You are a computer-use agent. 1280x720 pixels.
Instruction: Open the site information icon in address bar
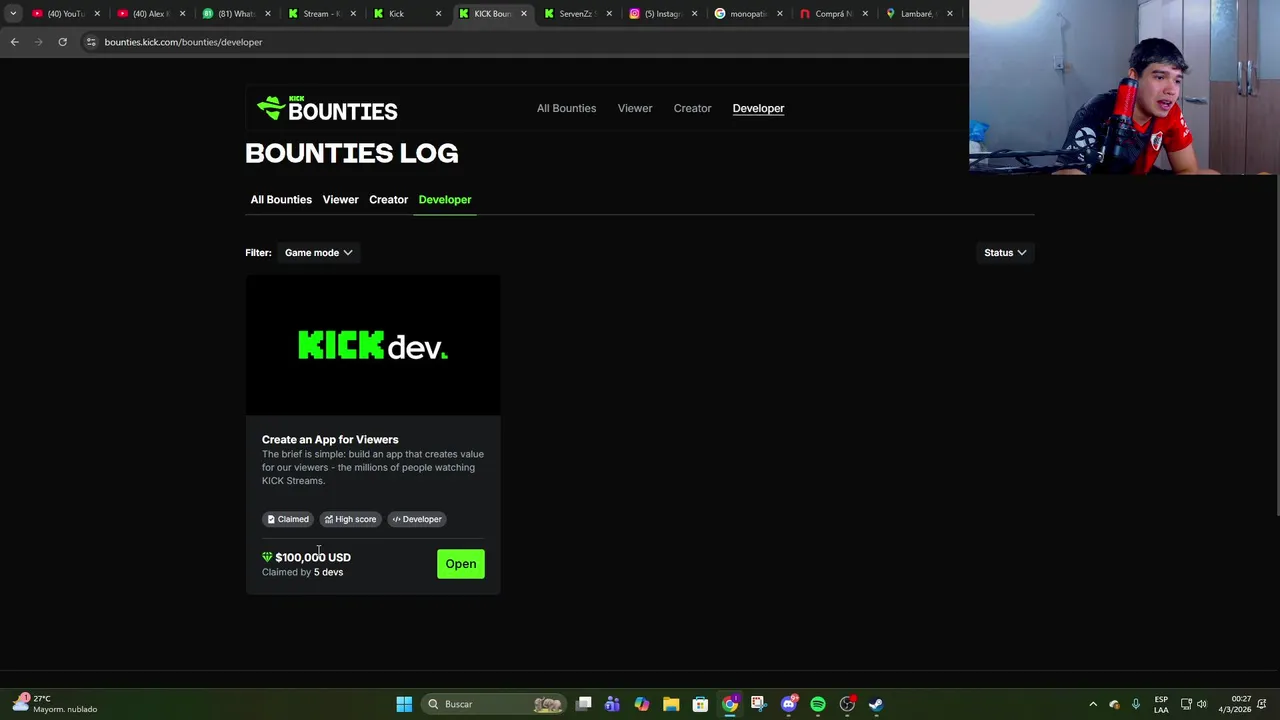[91, 42]
